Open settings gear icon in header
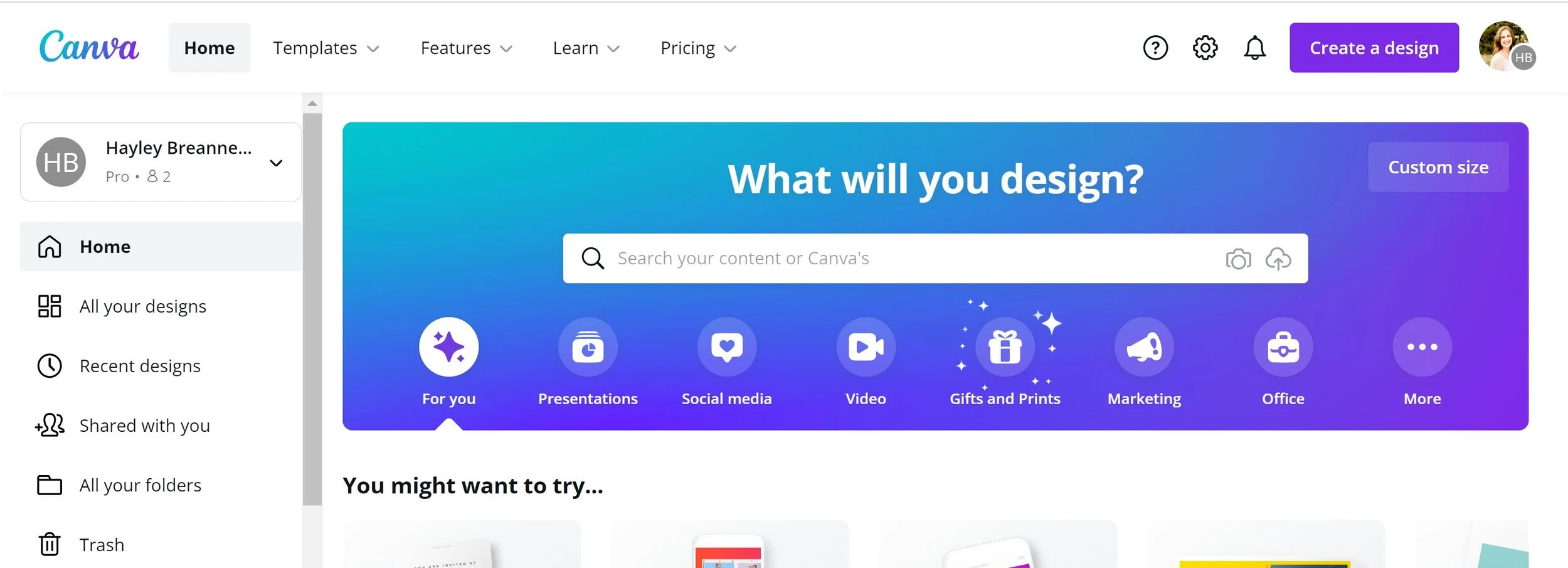The width and height of the screenshot is (1568, 568). (1205, 48)
